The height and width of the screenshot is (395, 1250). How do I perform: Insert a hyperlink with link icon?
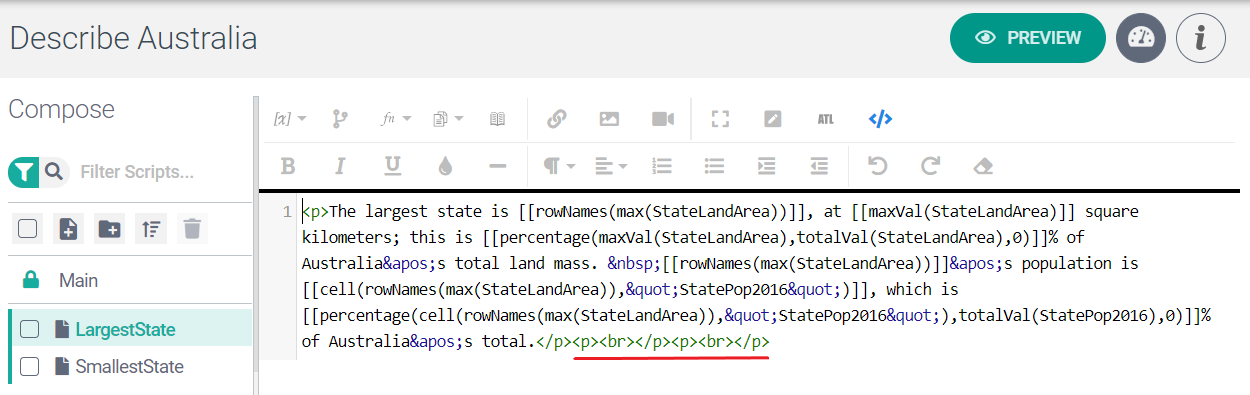pos(557,119)
